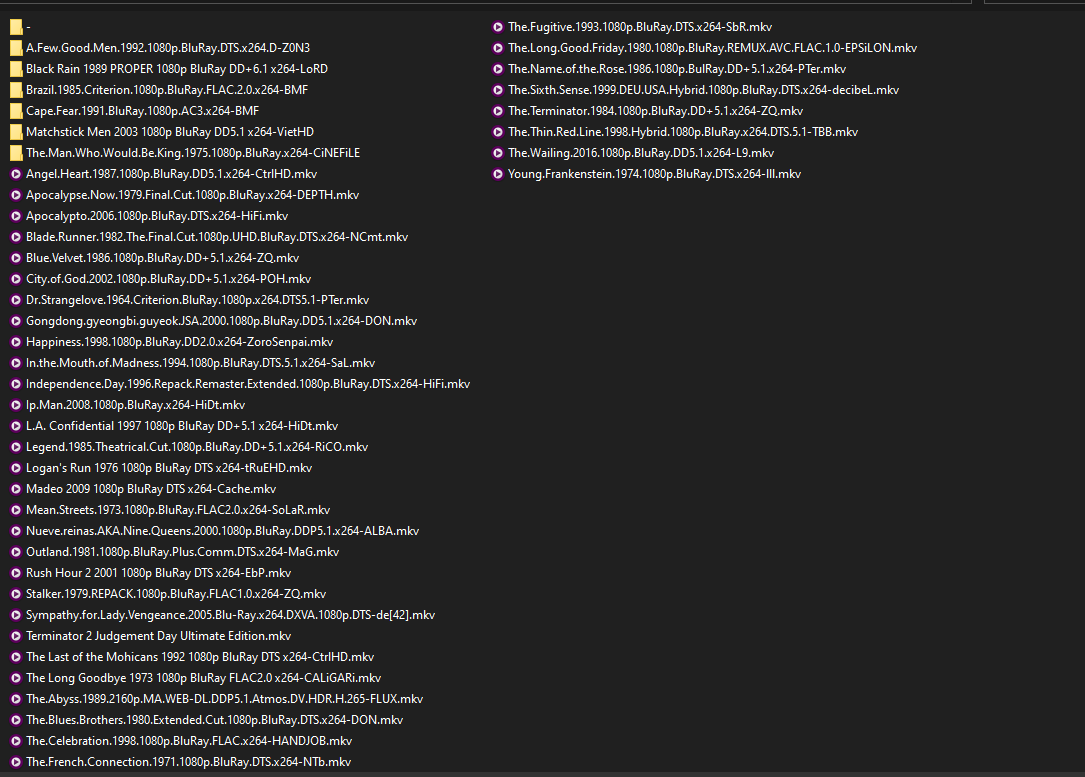Click the Dr.Strangelove.1964 video icon

[16, 300]
